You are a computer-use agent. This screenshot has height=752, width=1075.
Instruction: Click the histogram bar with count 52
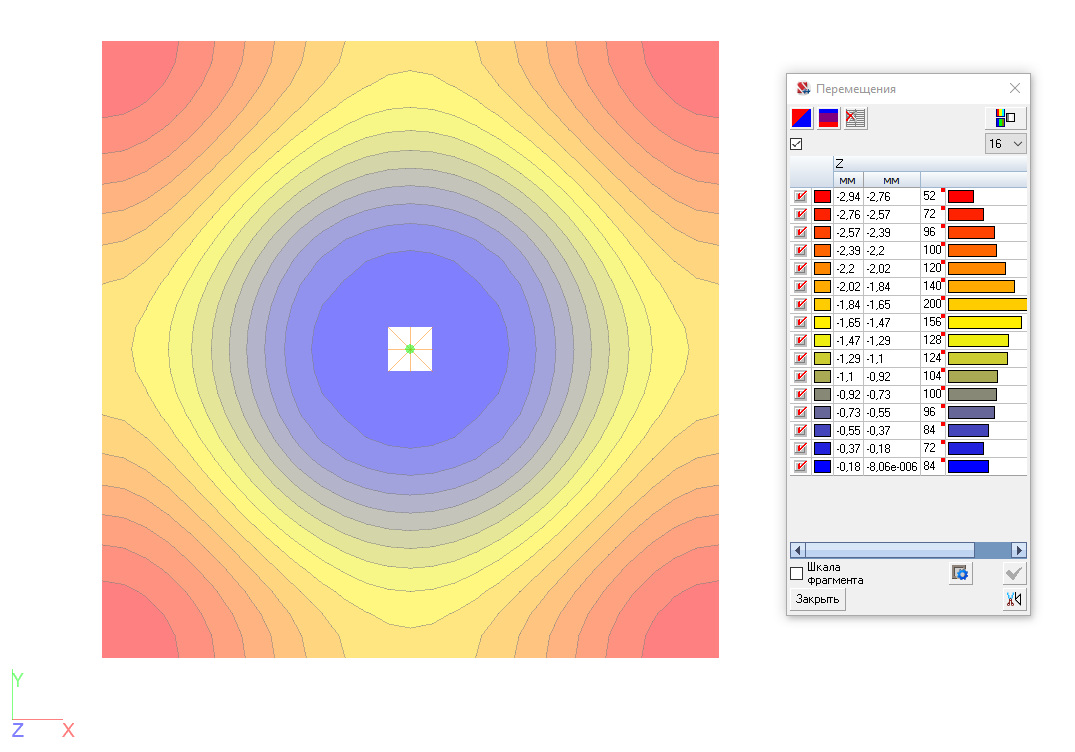click(x=961, y=197)
